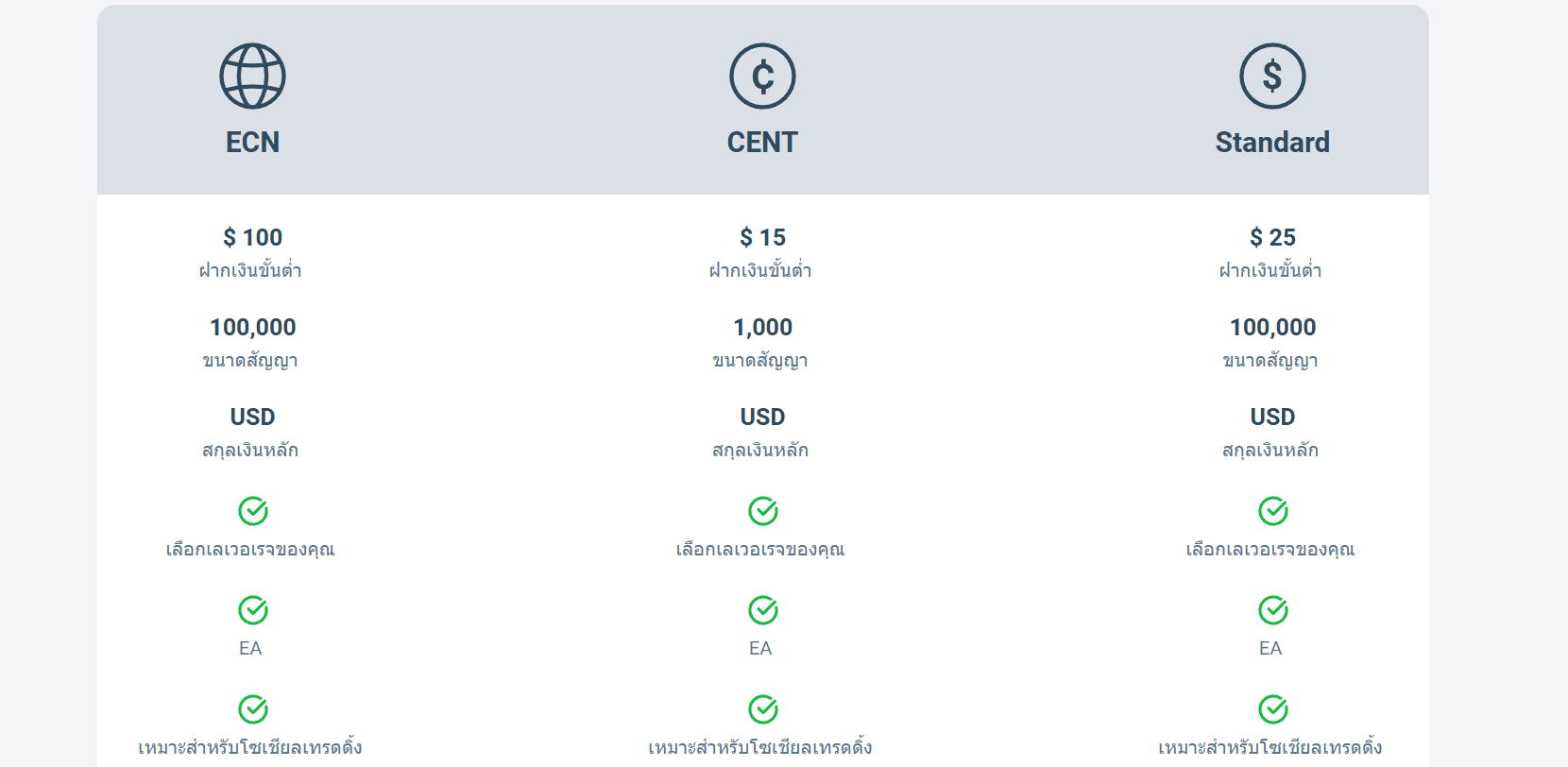
Task: Select the ECN account heading
Action: tap(252, 143)
